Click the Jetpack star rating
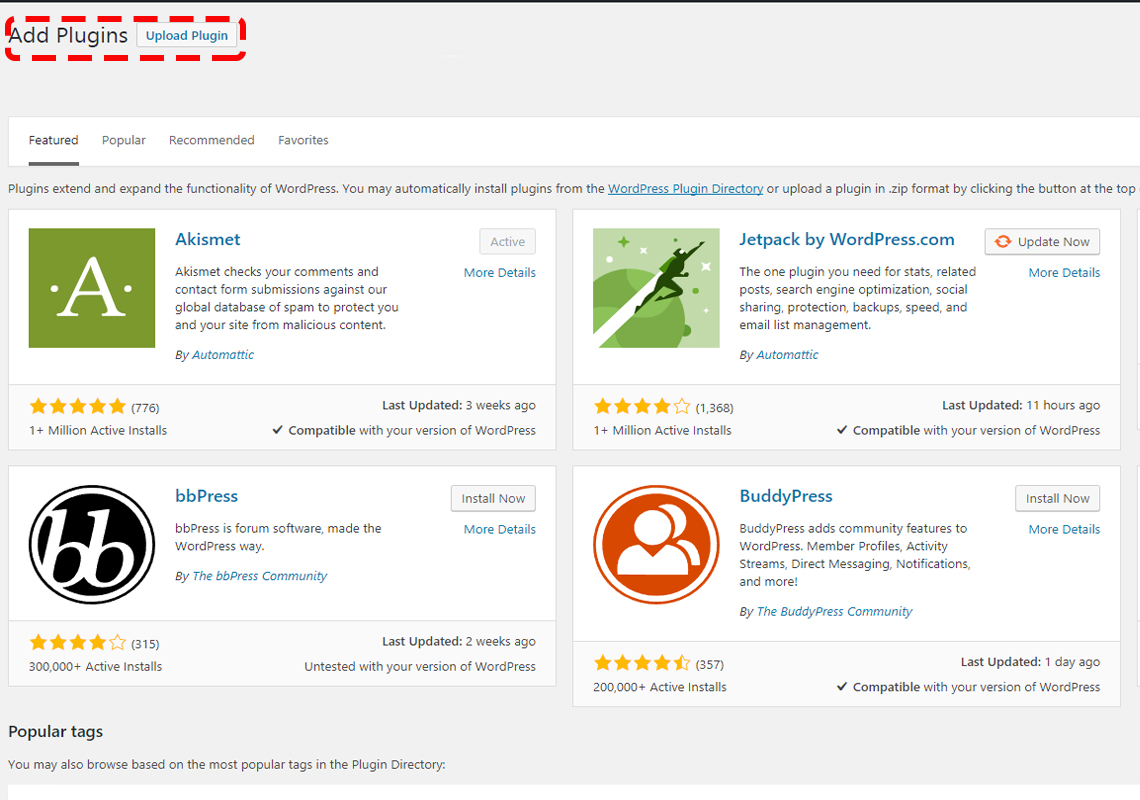 (x=642, y=407)
